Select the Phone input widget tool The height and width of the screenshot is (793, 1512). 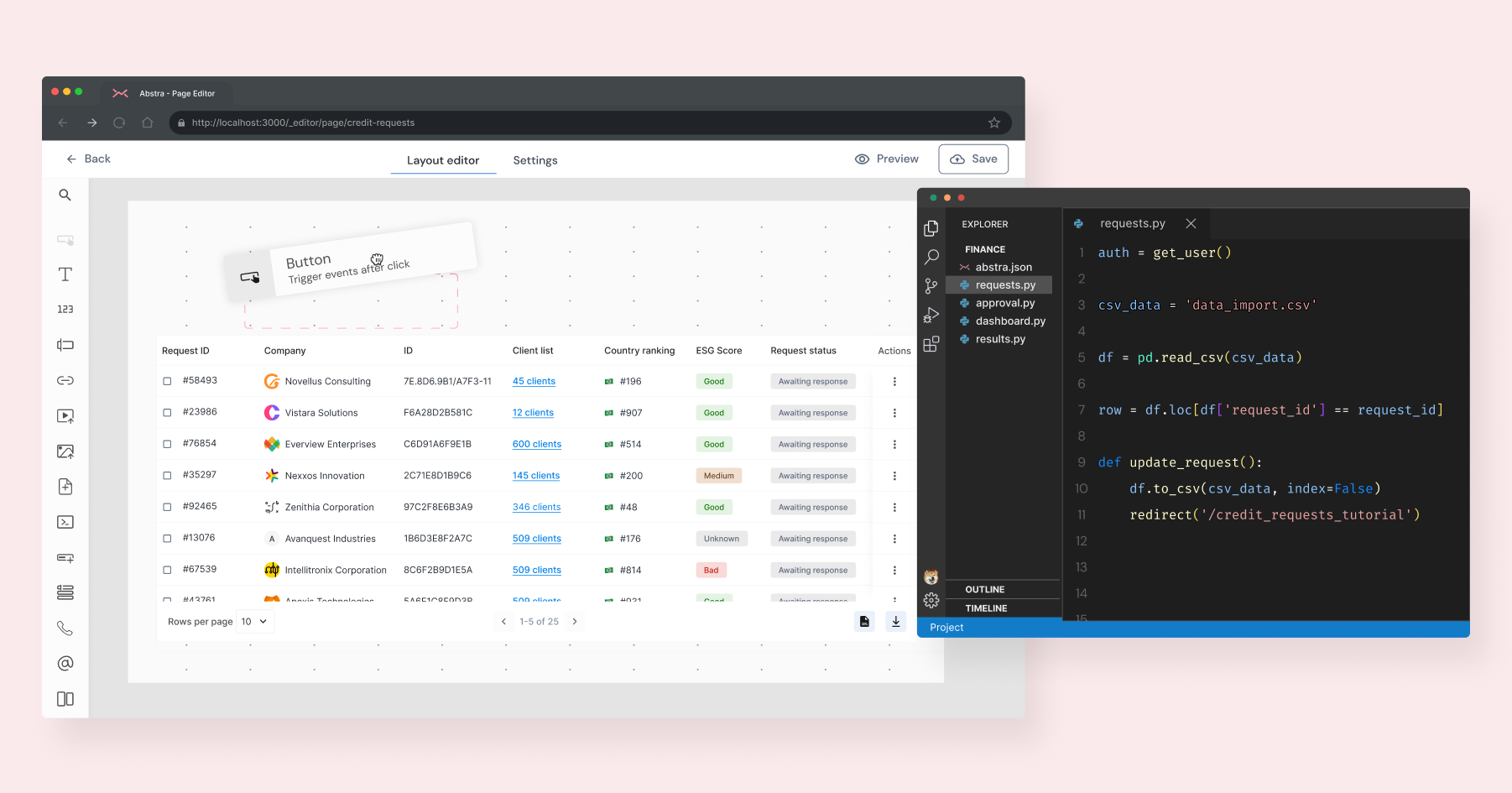coord(65,628)
